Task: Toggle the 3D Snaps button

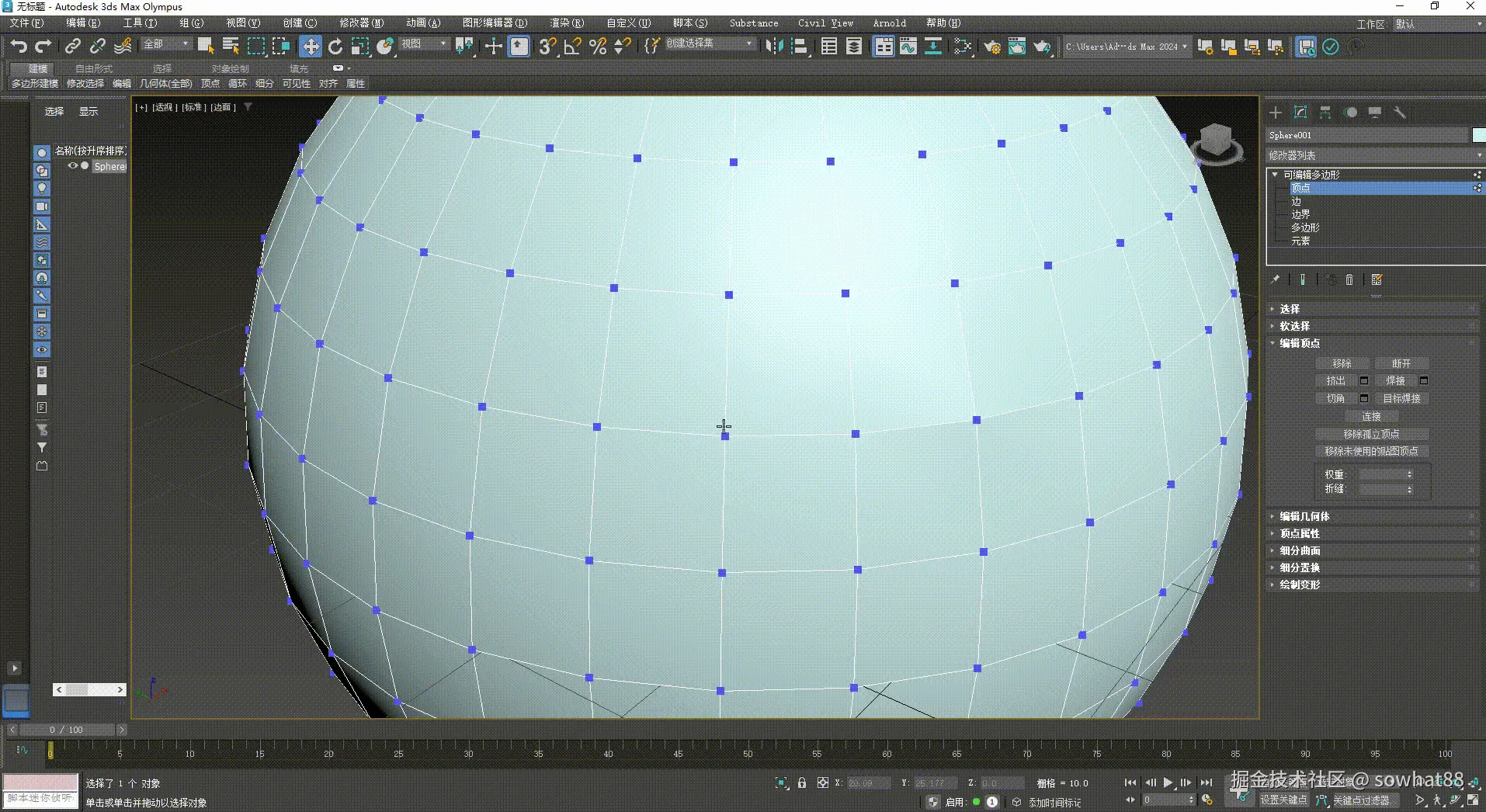Action: pos(547,47)
